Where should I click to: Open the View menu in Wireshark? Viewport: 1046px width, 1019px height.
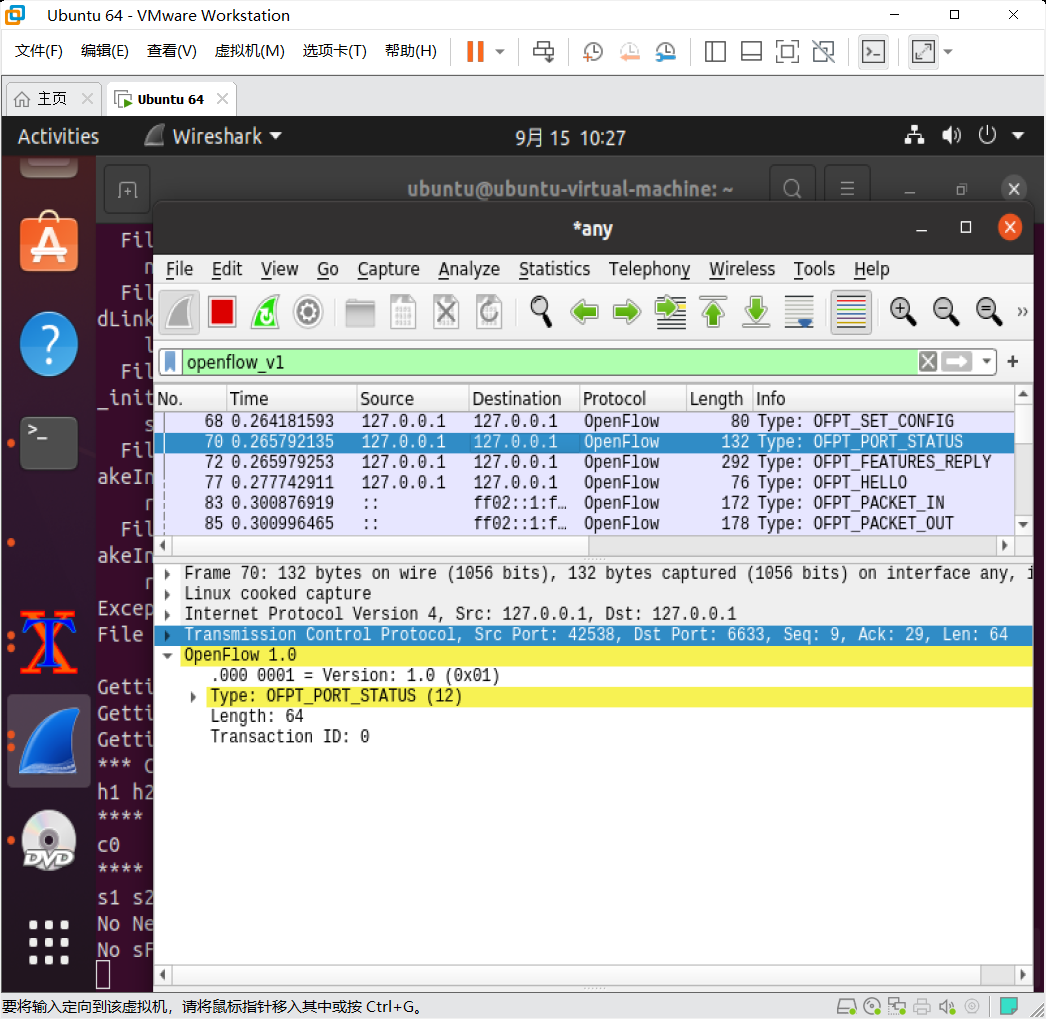280,269
